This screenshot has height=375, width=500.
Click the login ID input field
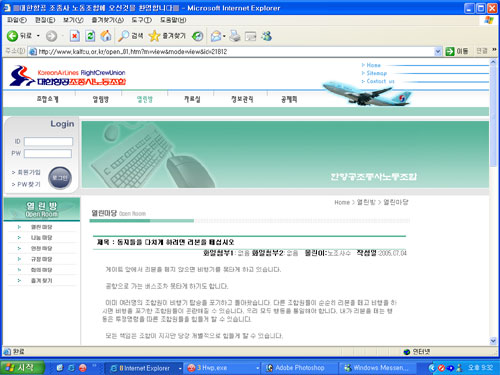48,141
